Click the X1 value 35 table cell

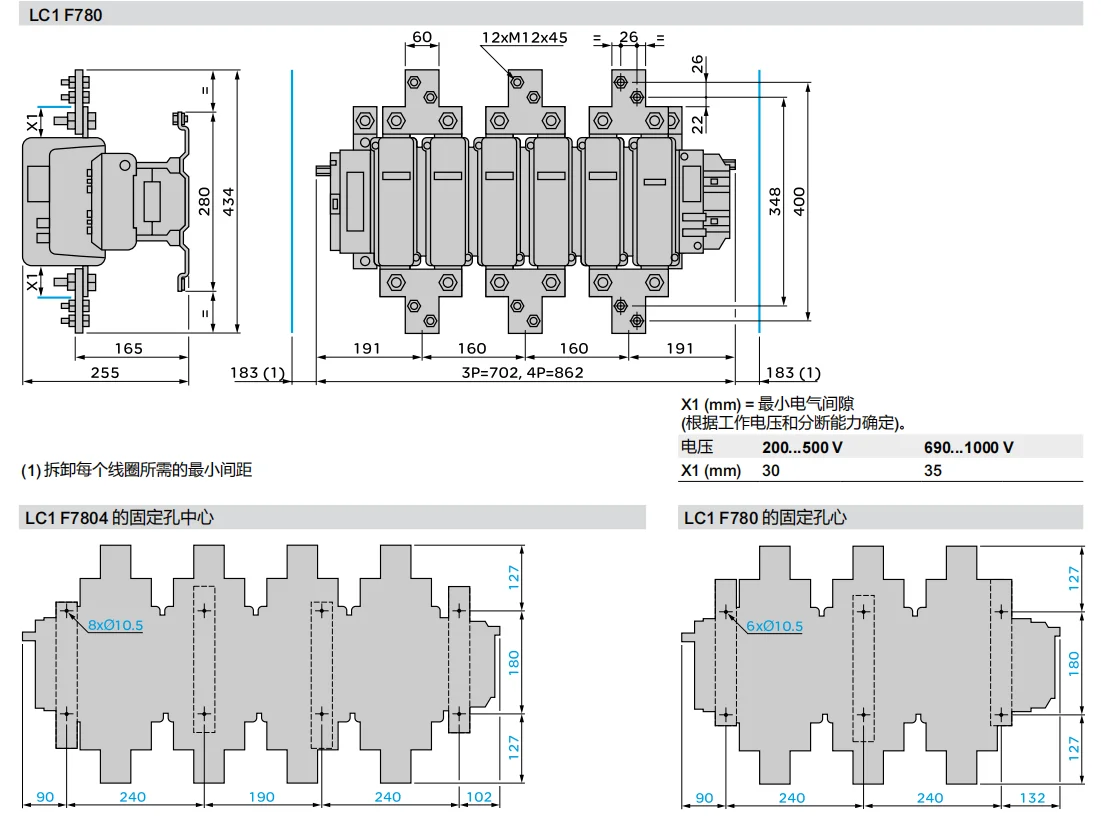tap(933, 470)
